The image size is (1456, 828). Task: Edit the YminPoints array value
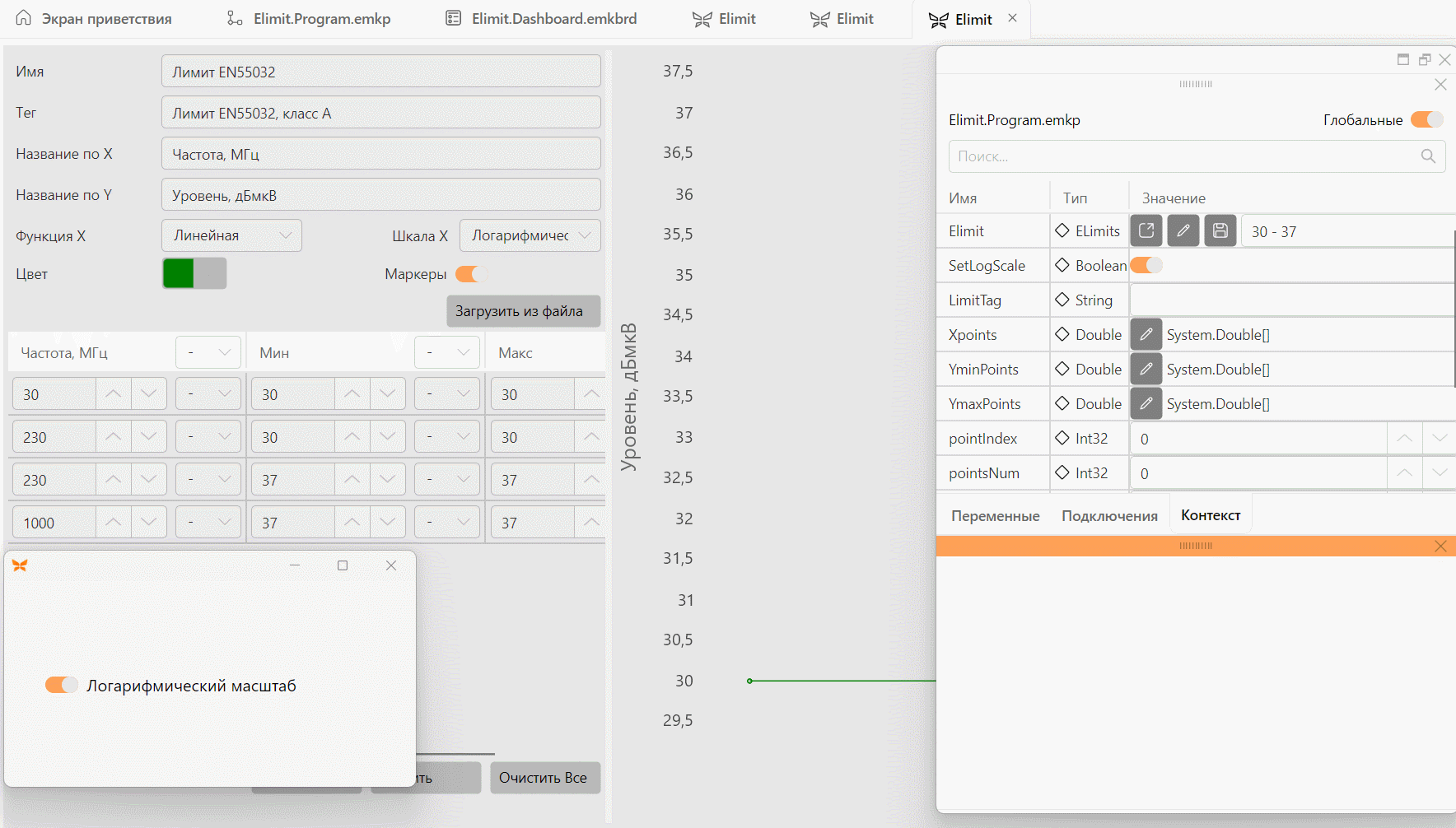(x=1146, y=370)
